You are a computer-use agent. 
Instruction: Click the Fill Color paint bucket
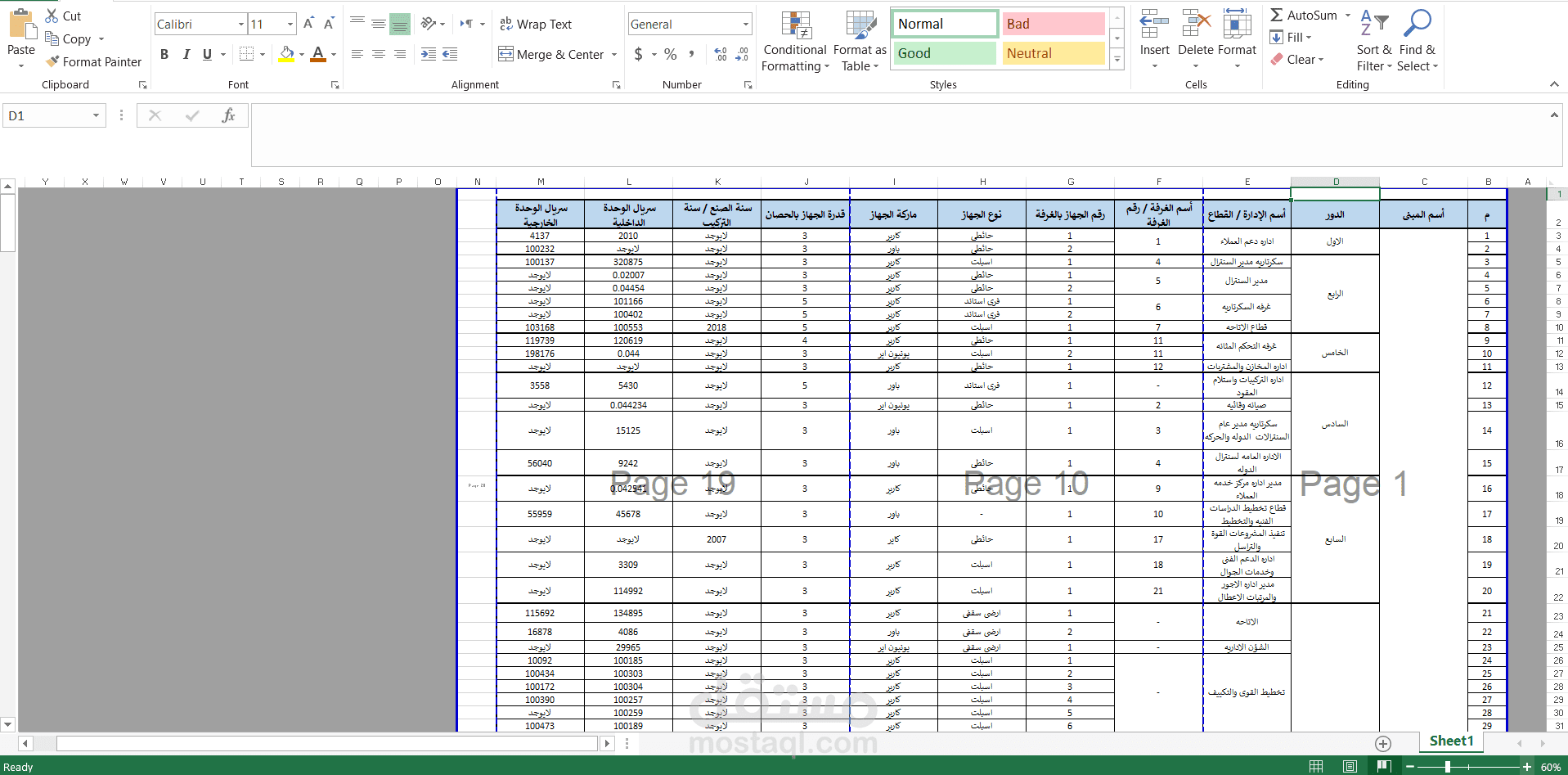[286, 54]
